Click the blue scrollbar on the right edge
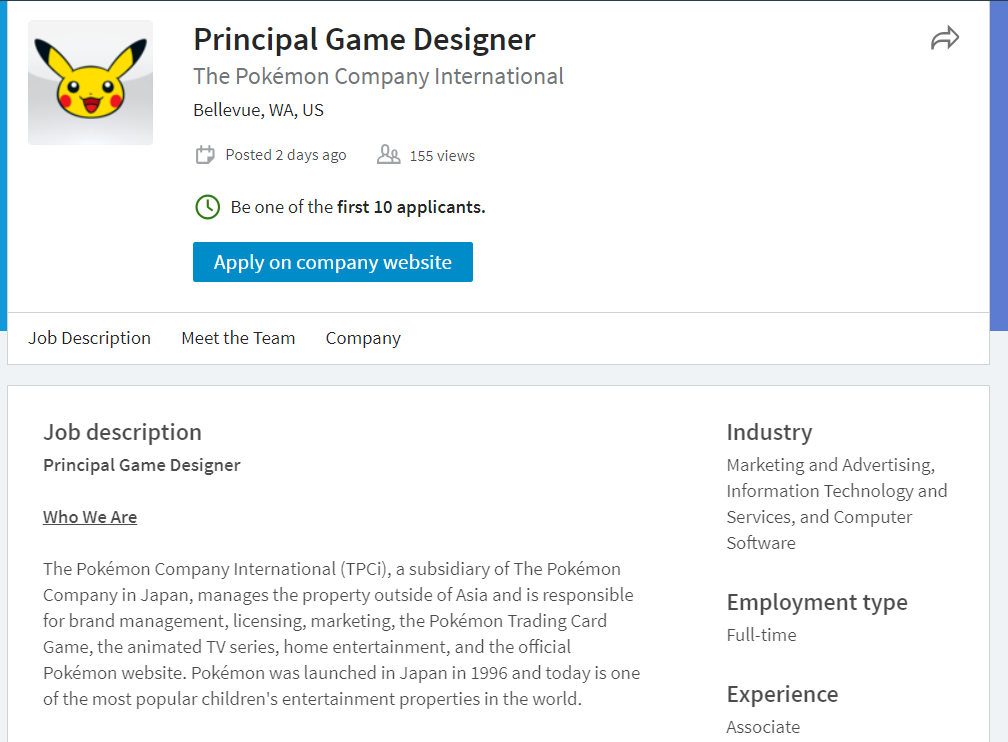Screen dimensions: 1008x742 1002,160
